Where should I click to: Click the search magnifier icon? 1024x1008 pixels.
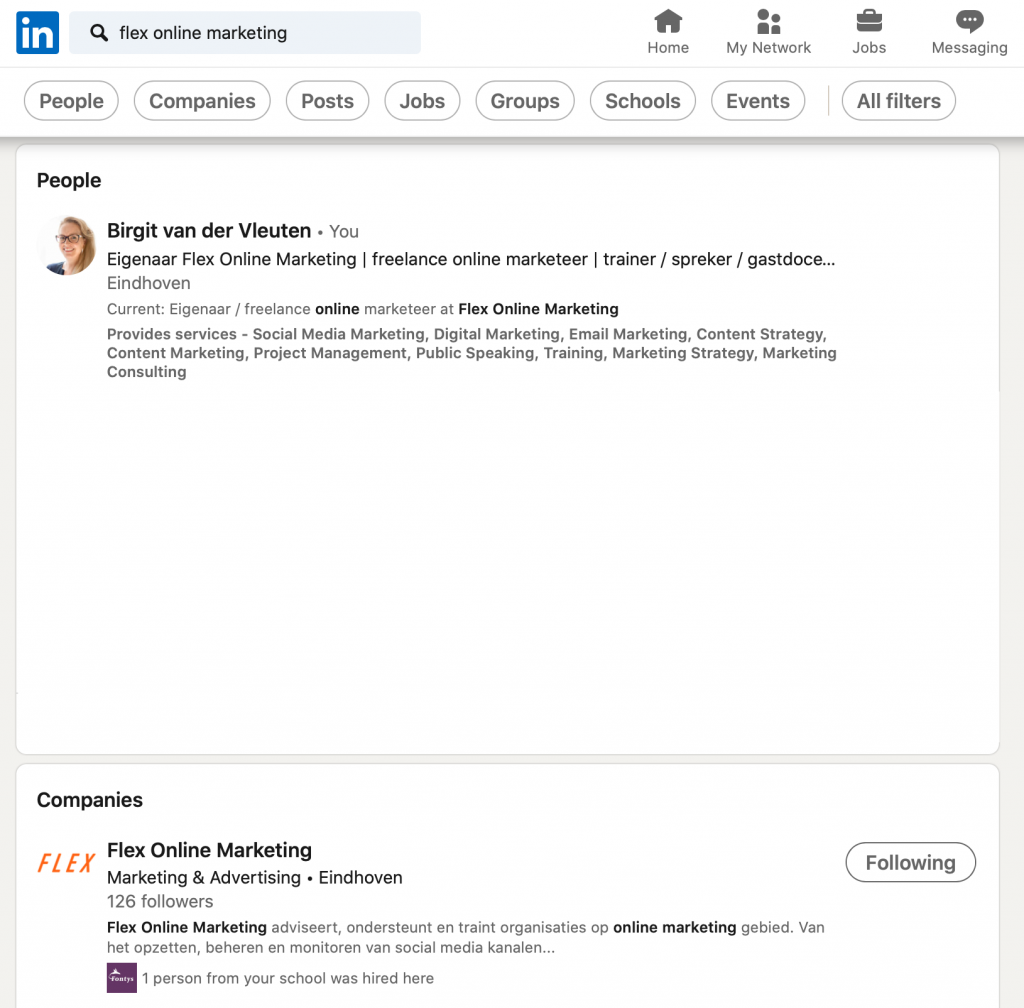click(99, 33)
